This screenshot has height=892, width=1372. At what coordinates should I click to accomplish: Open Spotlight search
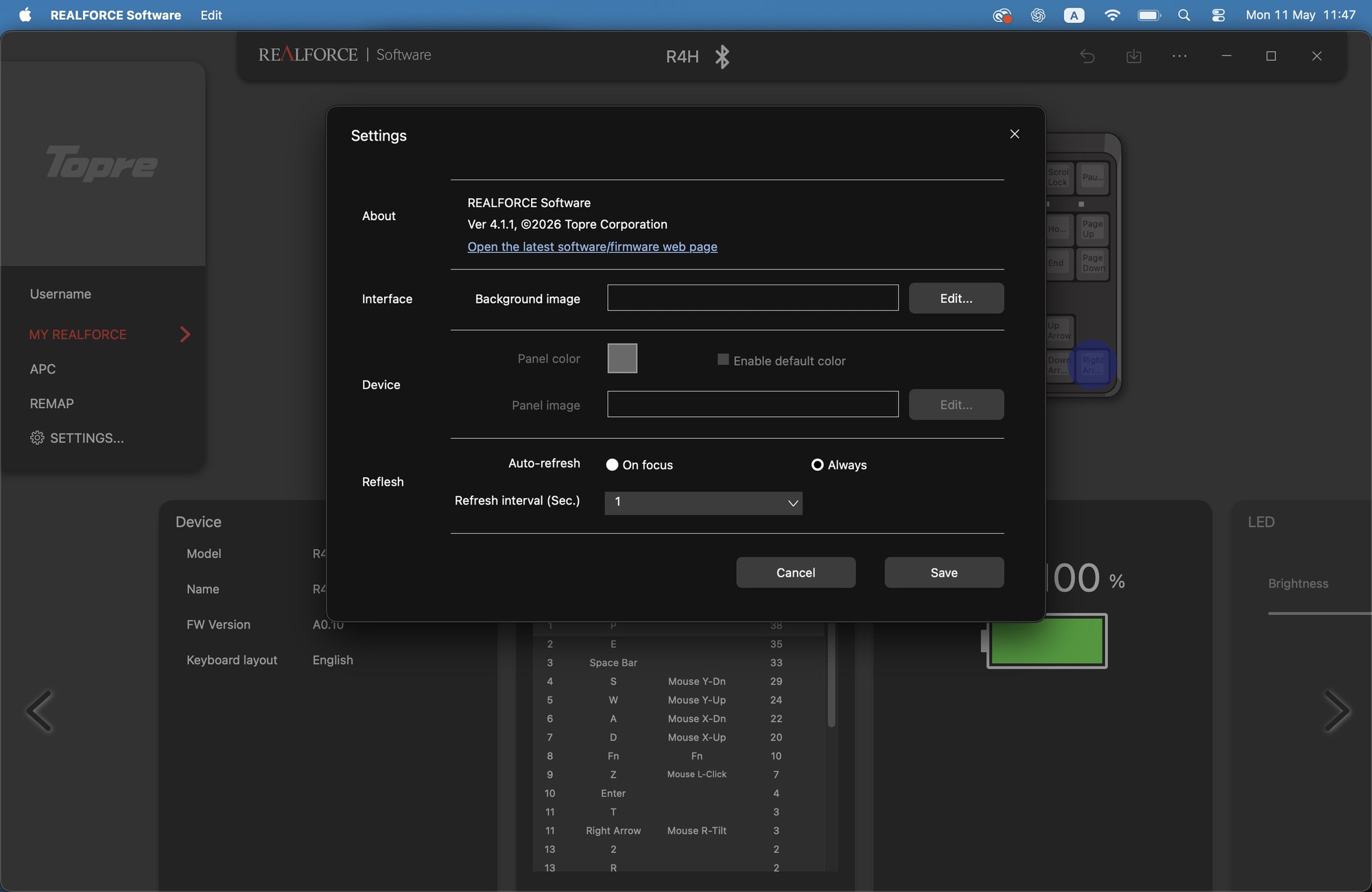1184,15
